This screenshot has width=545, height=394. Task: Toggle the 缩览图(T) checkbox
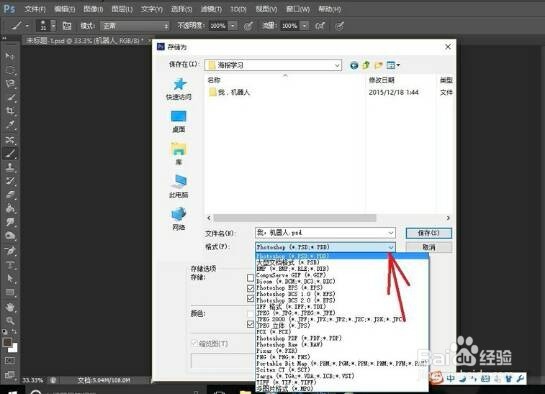[194, 343]
